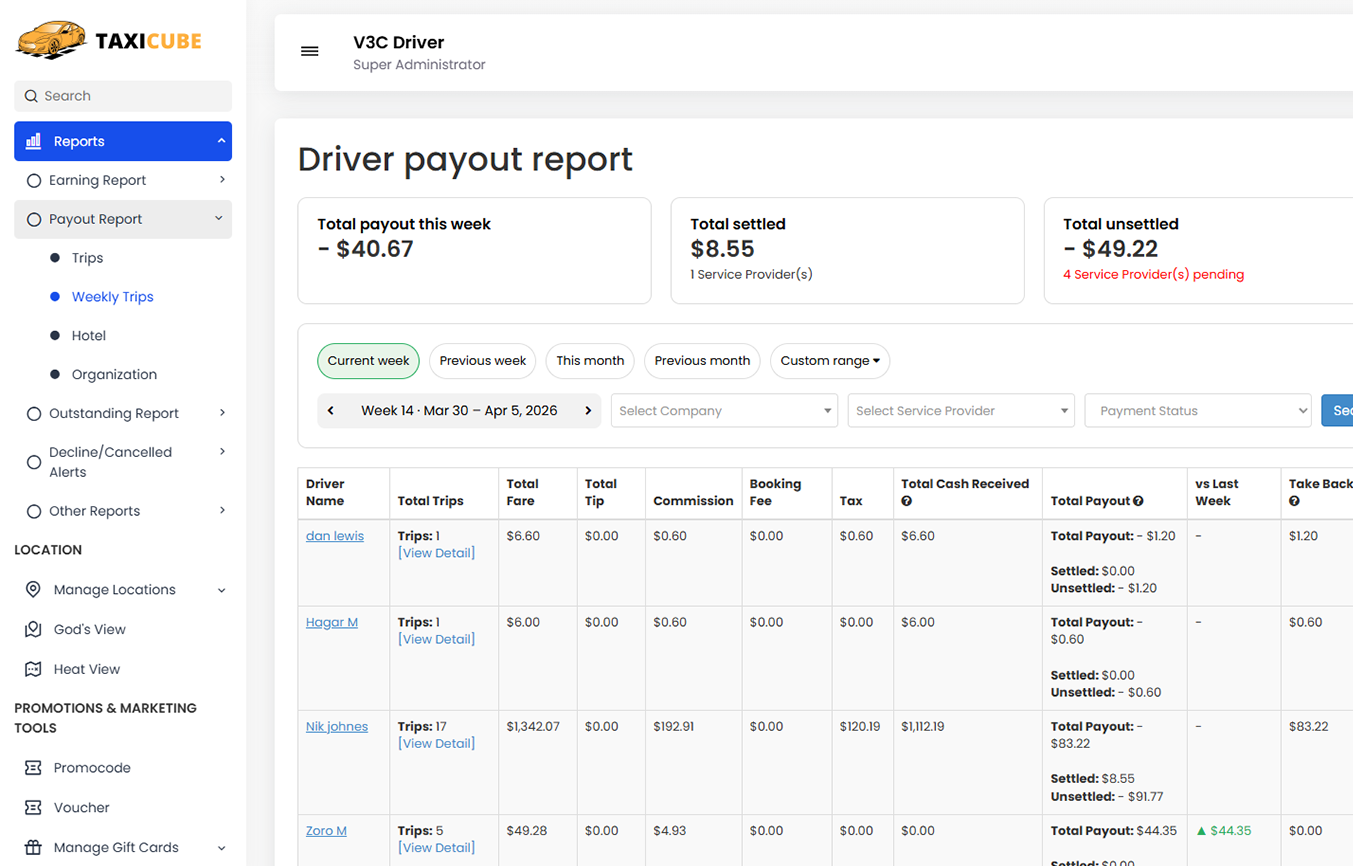This screenshot has width=1353, height=866.
Task: Click the Voucher icon in sidebar
Action: click(x=33, y=807)
